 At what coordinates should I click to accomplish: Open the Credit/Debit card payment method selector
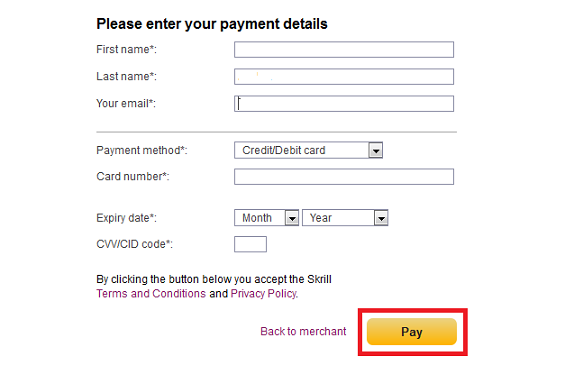click(308, 150)
